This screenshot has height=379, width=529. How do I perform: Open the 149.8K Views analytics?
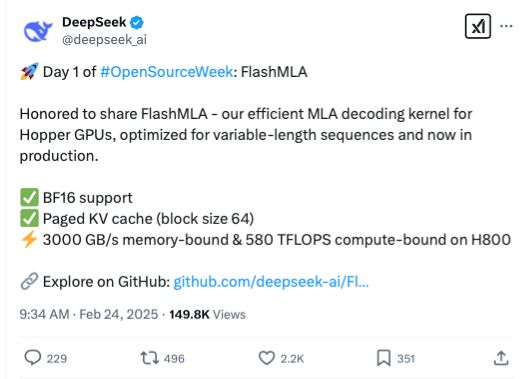click(x=207, y=315)
